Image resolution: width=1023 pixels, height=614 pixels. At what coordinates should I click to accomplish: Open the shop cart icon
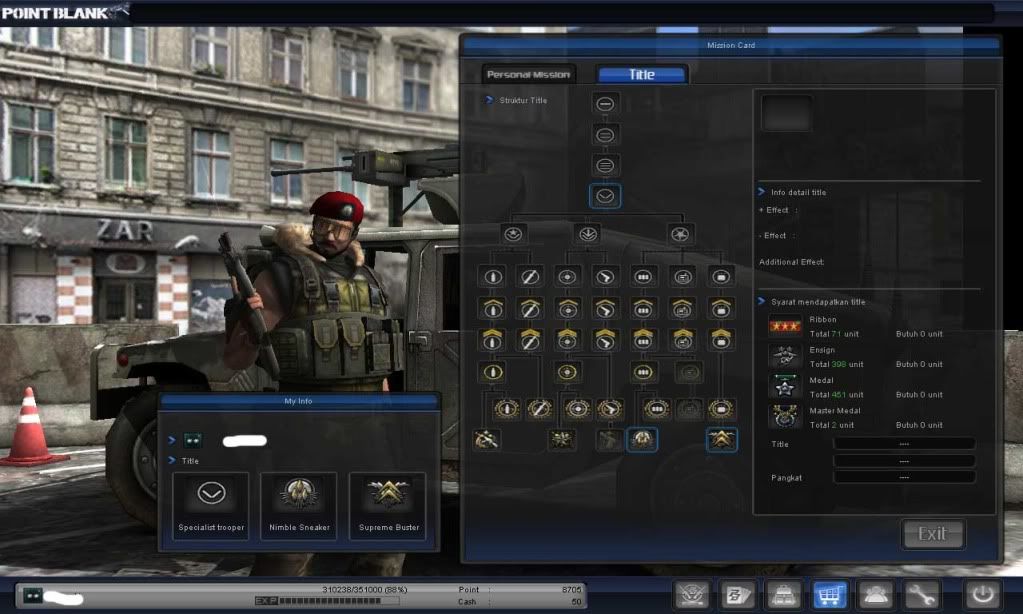point(829,594)
